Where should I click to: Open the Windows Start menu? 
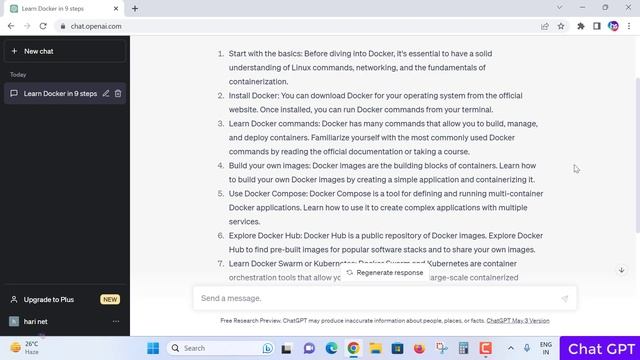(x=153, y=348)
